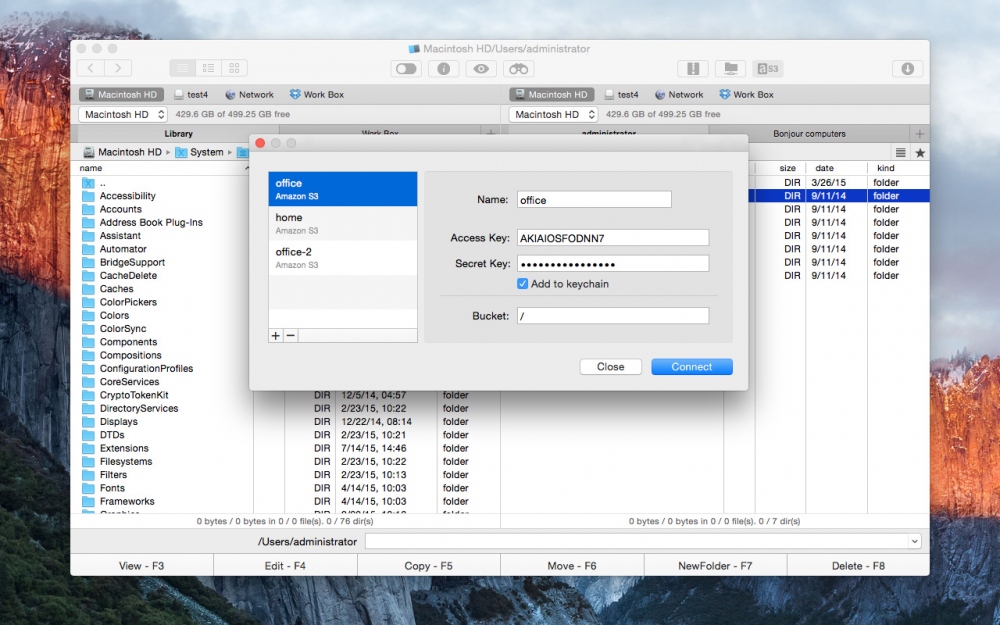Click into the Bucket input field

tap(612, 316)
